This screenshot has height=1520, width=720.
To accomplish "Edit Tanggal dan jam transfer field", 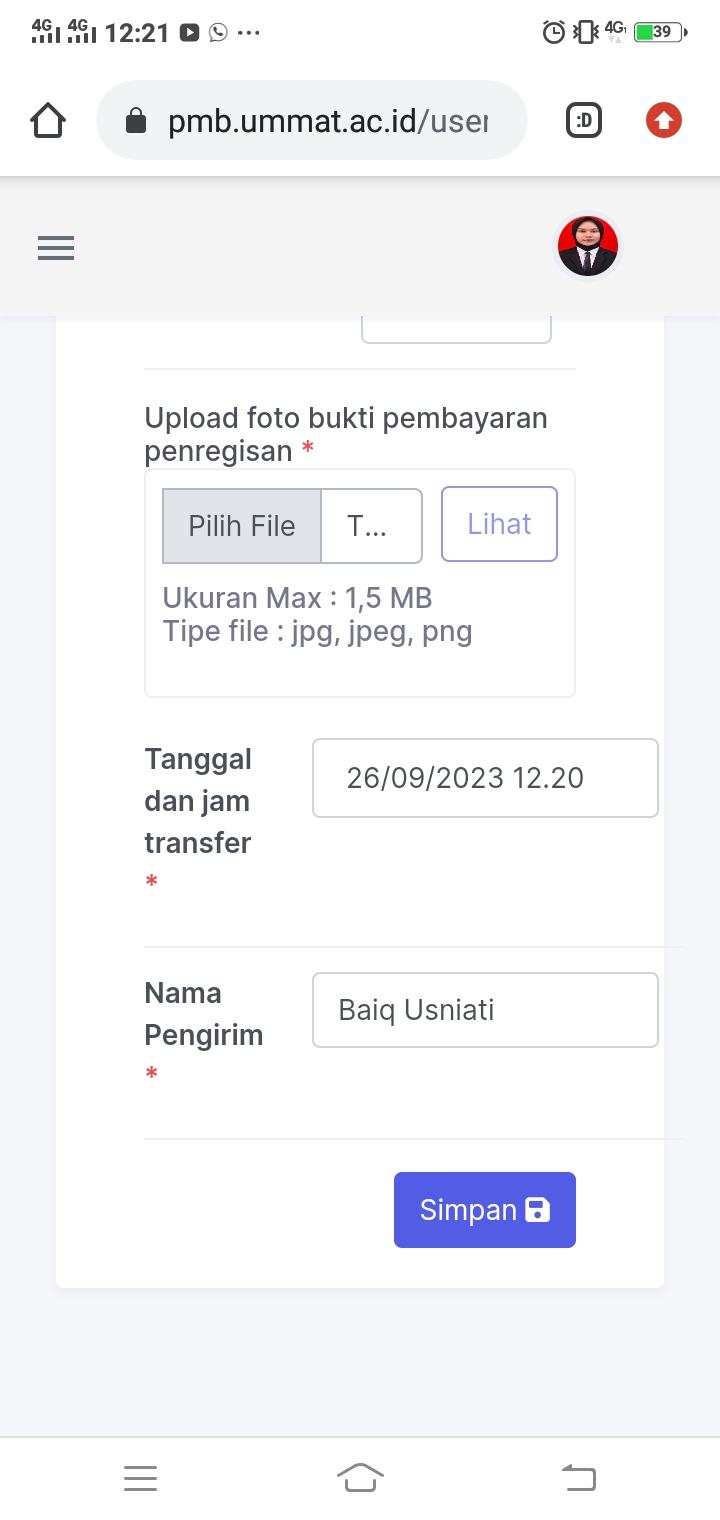I will (485, 778).
